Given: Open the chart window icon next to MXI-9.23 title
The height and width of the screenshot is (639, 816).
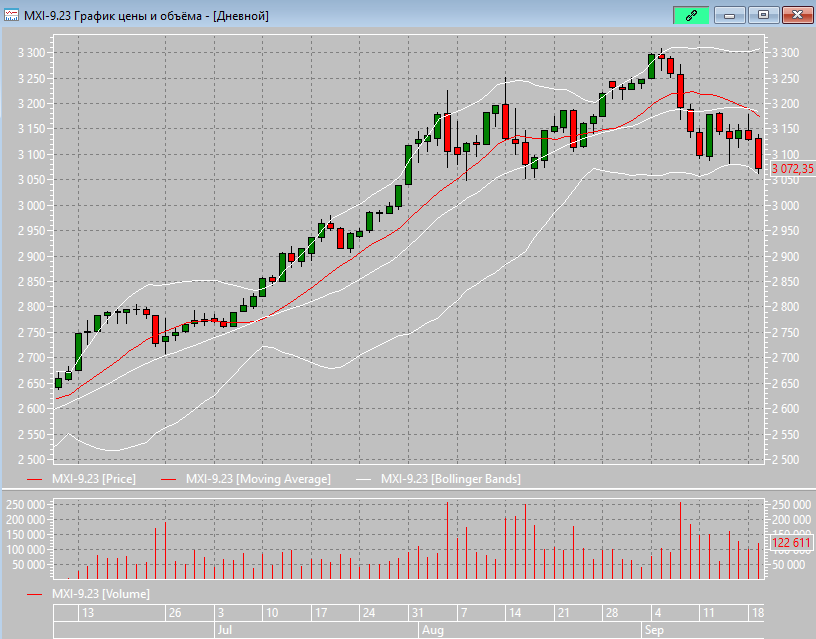Looking at the screenshot, I should click(x=11, y=16).
